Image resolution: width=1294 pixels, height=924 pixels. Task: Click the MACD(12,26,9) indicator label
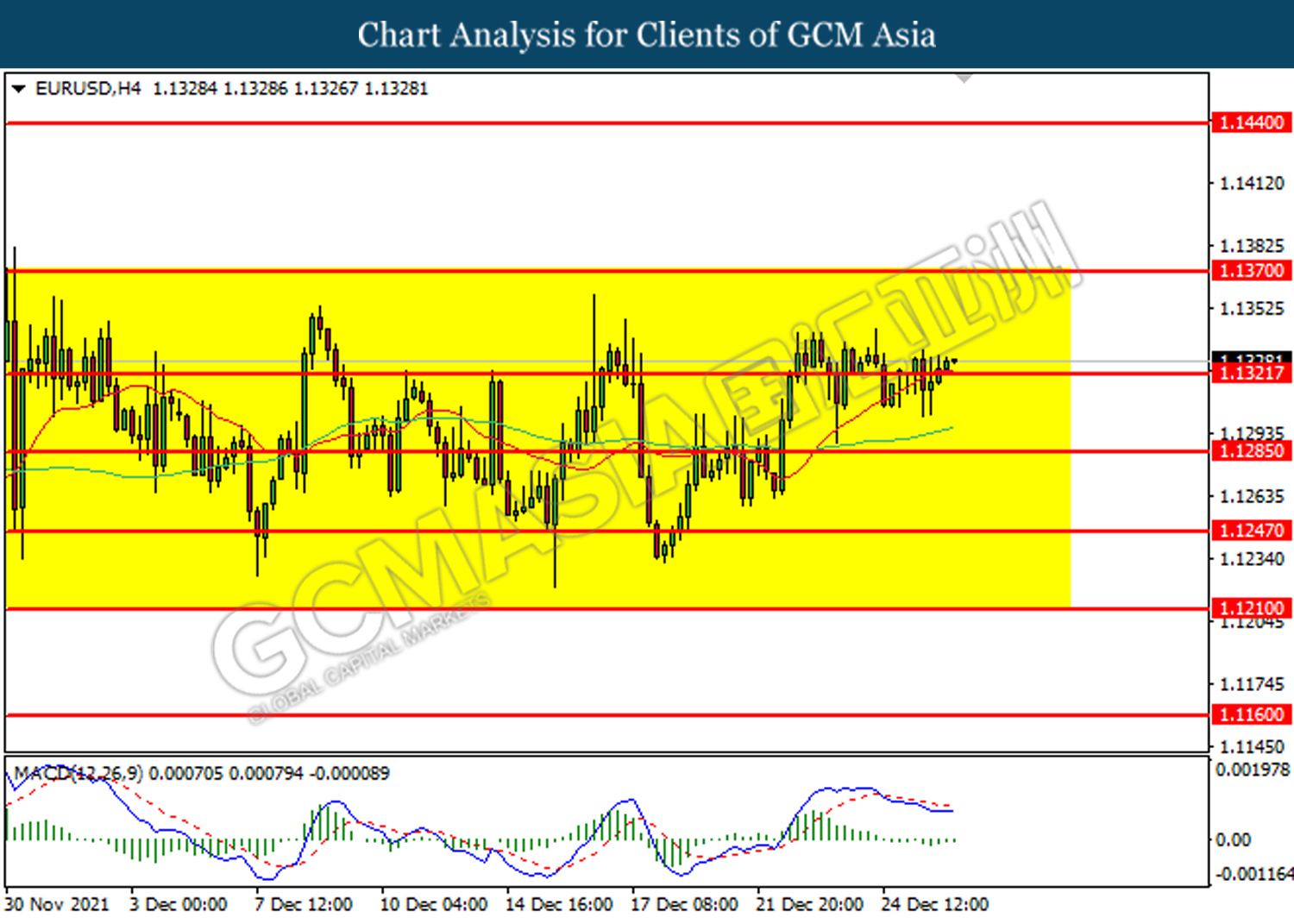pos(79,773)
